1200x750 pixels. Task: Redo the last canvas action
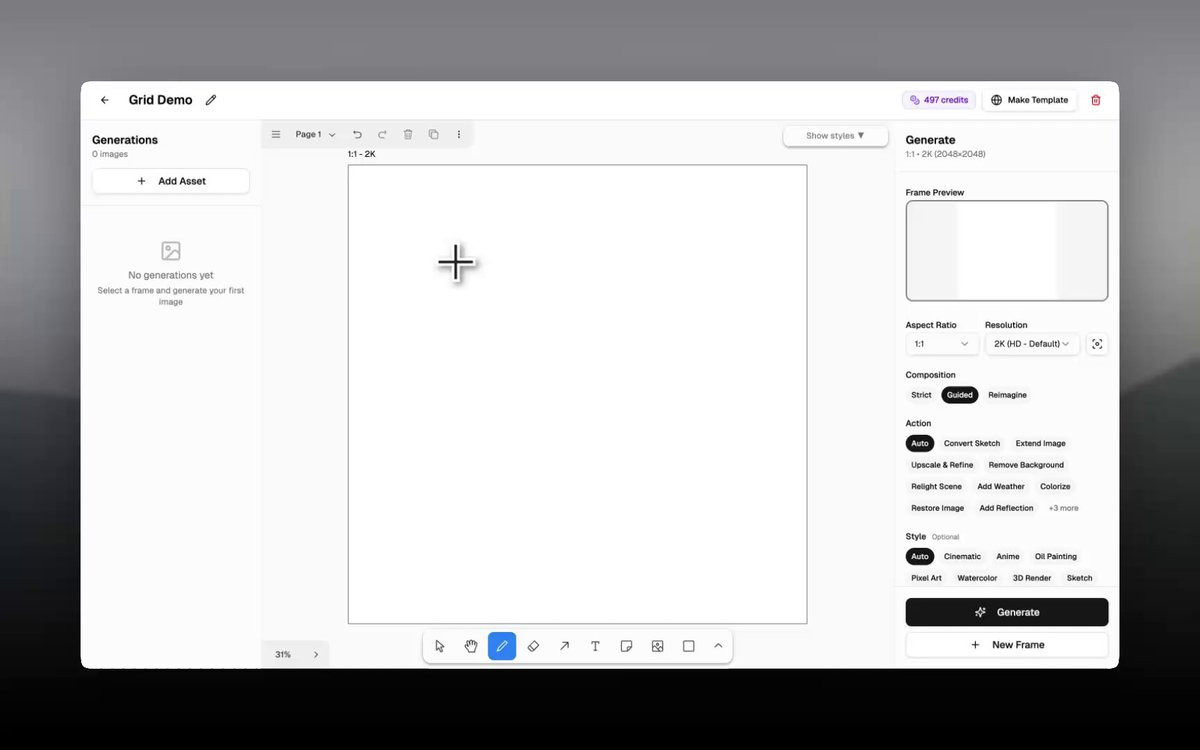tap(382, 134)
